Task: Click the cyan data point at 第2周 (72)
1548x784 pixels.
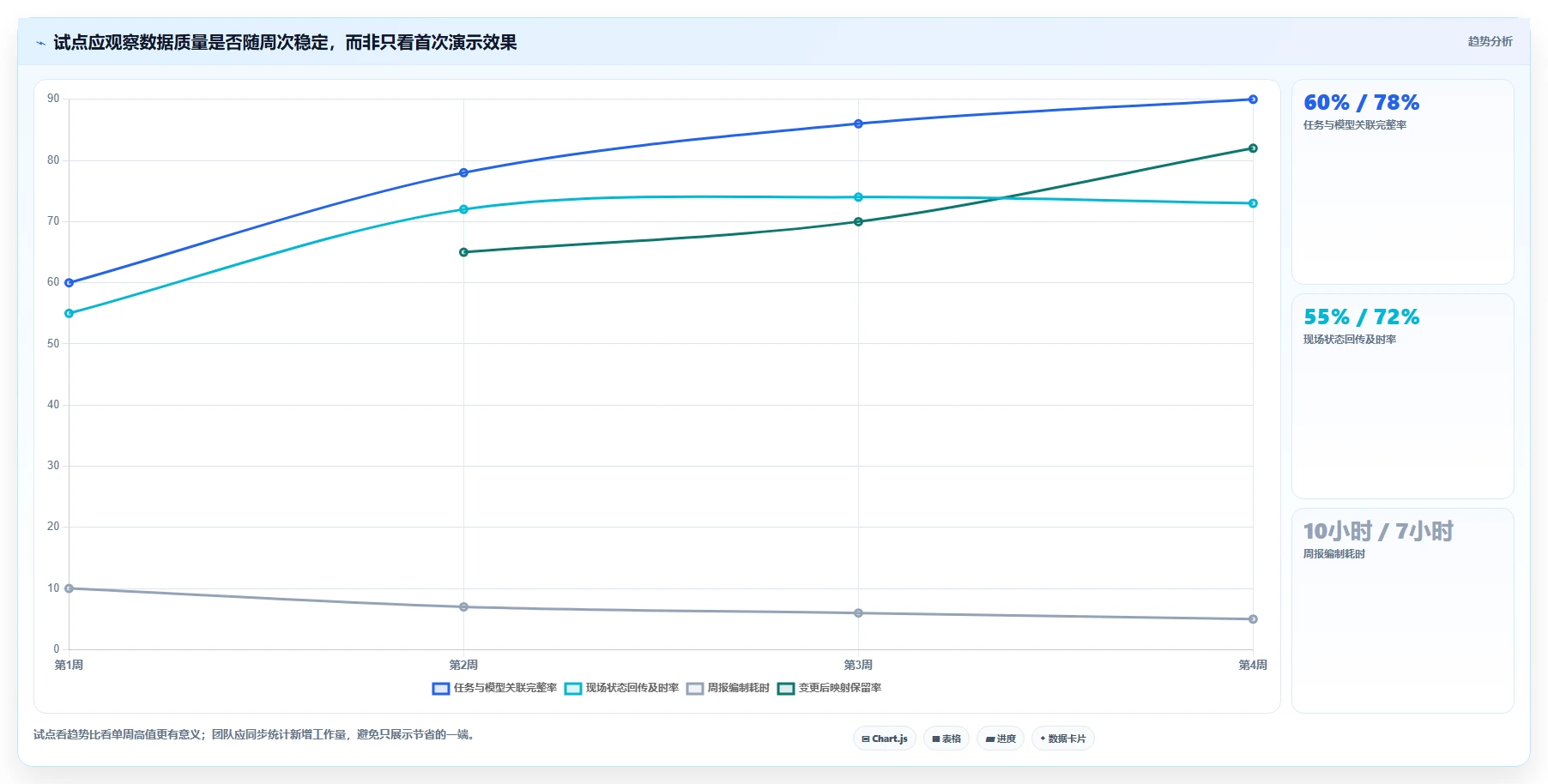Action: coord(463,209)
